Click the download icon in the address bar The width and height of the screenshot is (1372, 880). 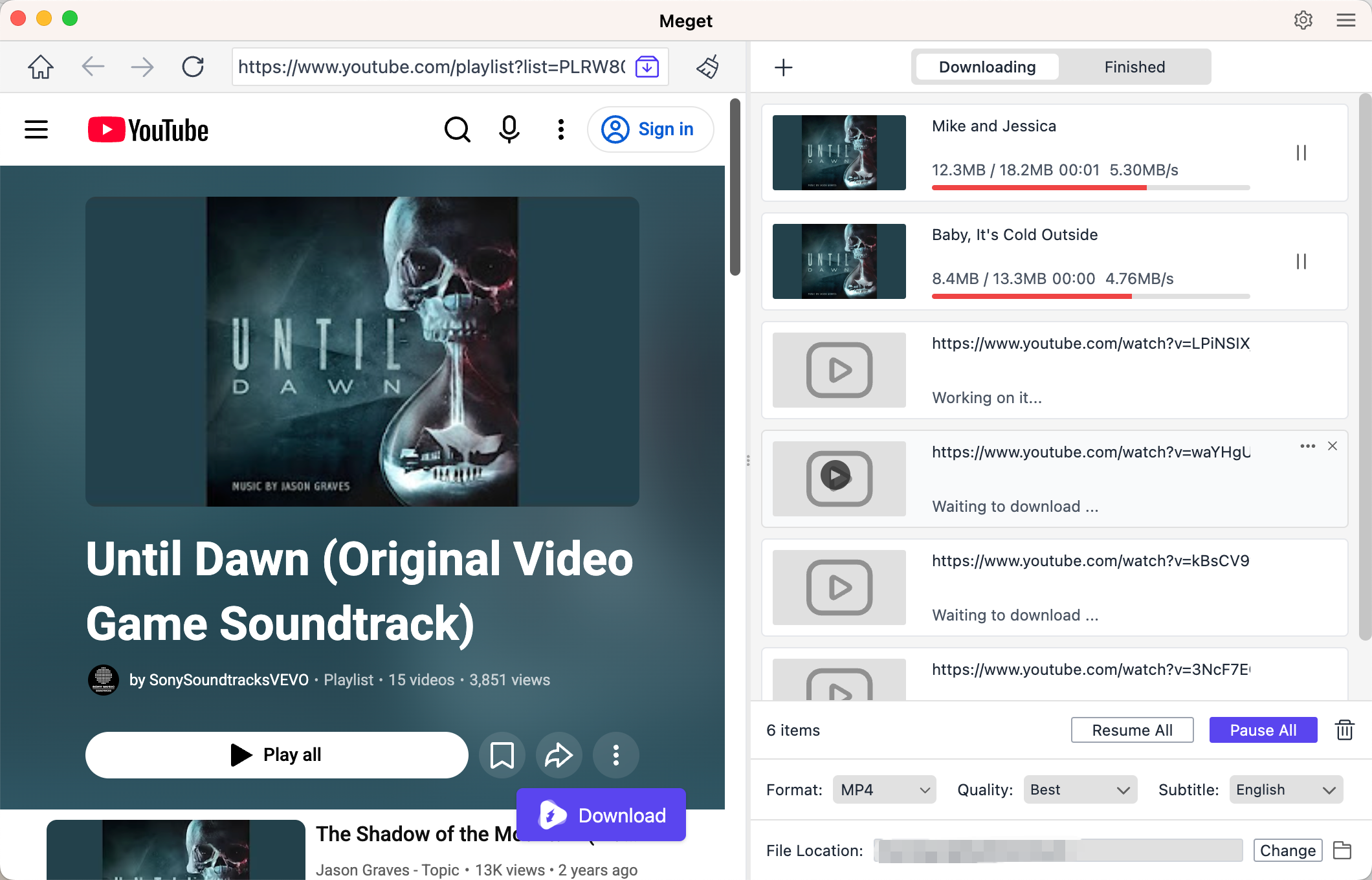click(646, 67)
